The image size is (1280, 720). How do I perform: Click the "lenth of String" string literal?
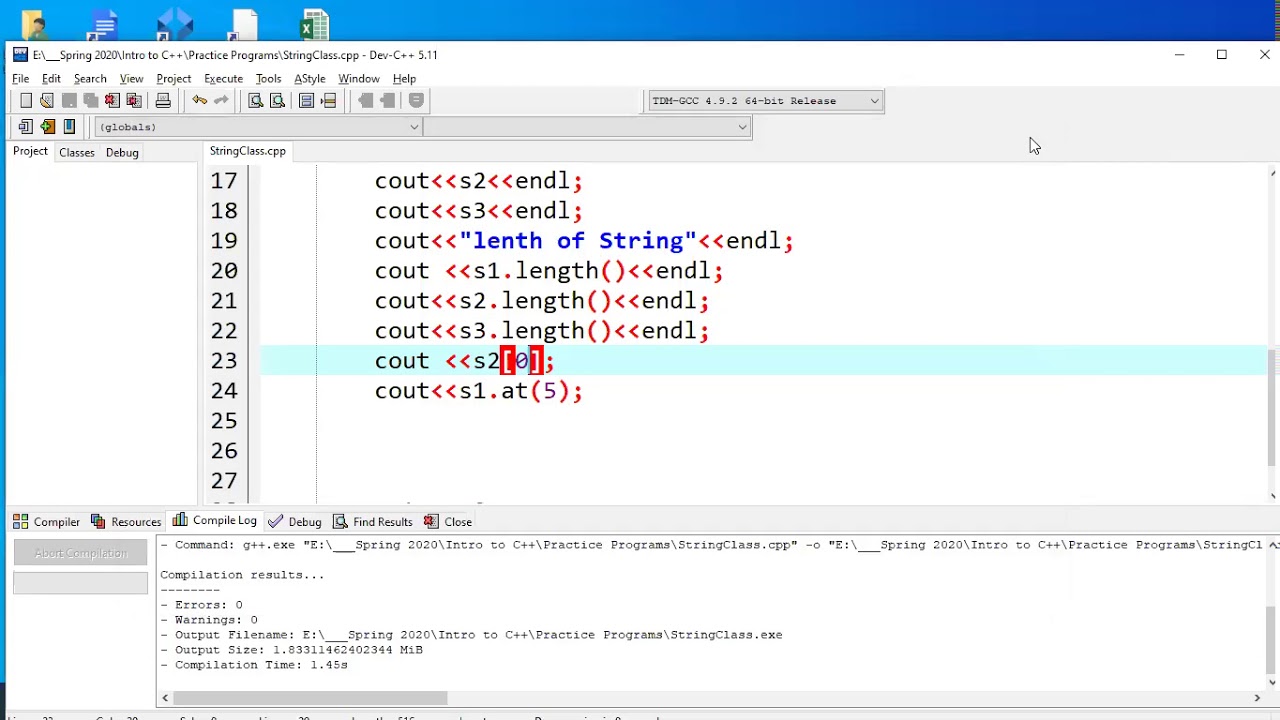(x=577, y=241)
